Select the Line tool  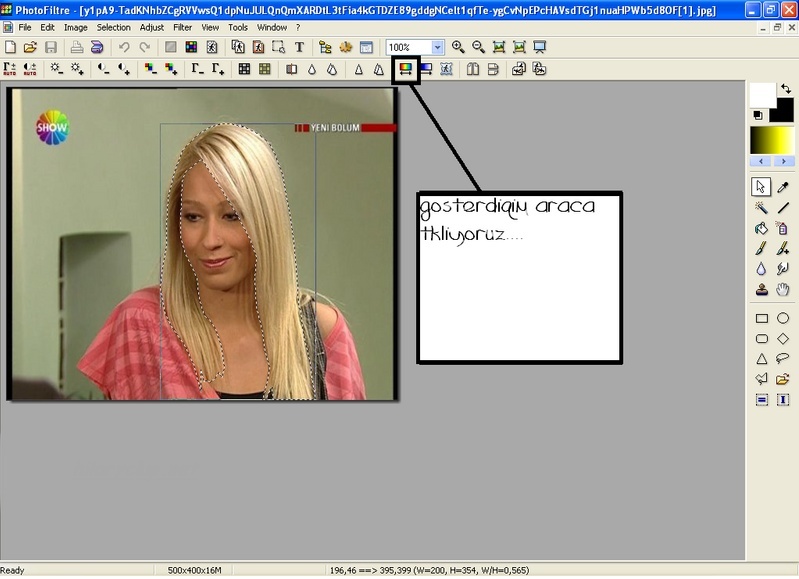coord(783,207)
